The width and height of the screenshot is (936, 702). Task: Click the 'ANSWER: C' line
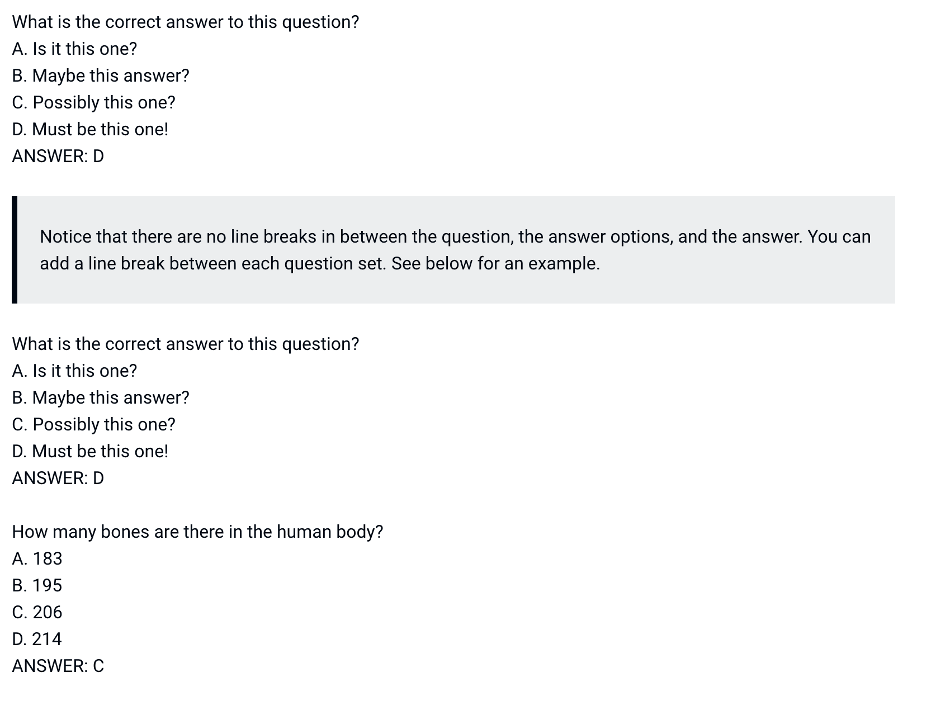point(58,666)
